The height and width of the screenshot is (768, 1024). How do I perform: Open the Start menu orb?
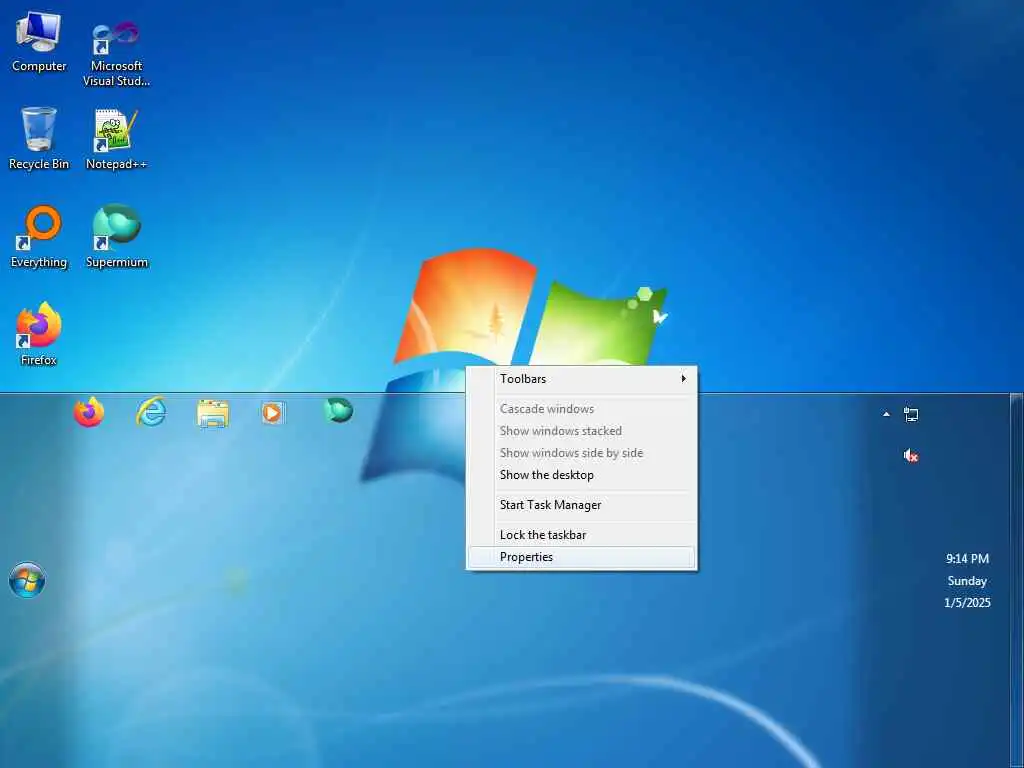[x=27, y=580]
